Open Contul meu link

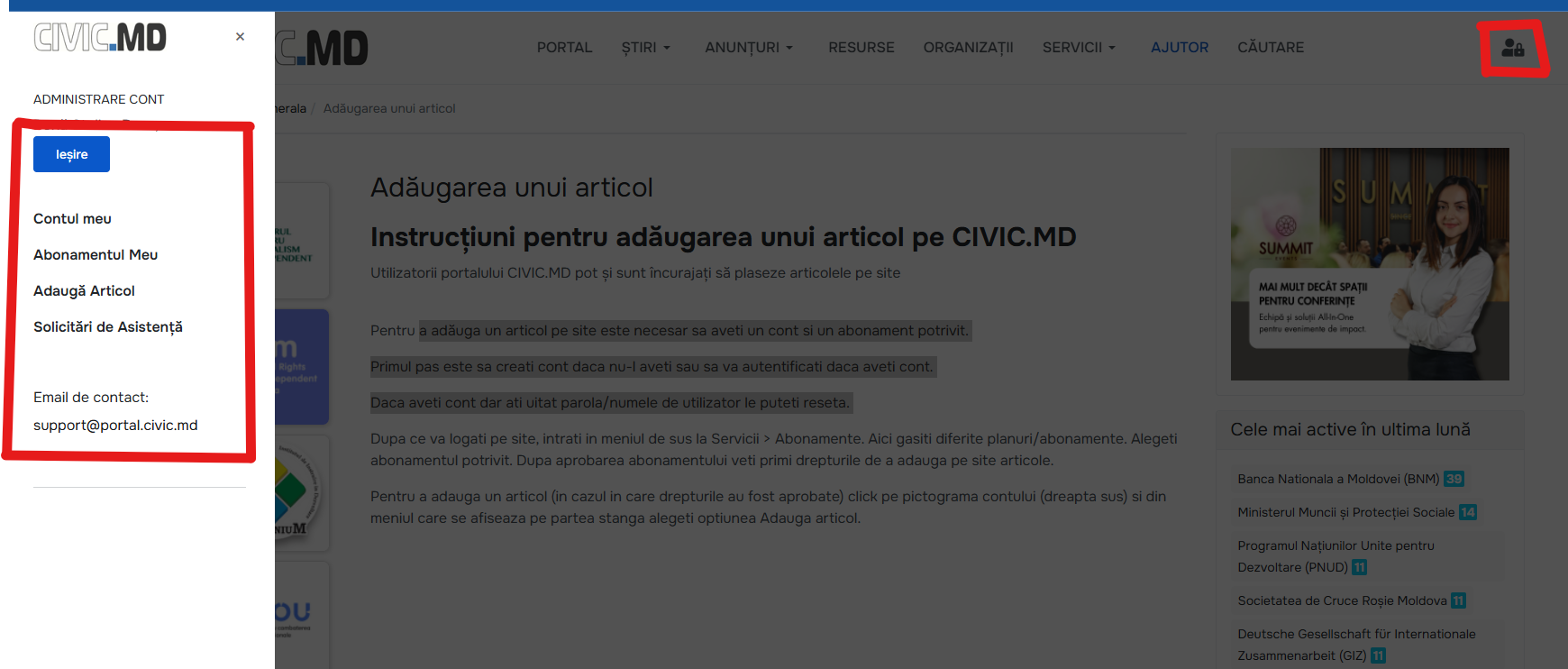[x=72, y=219]
